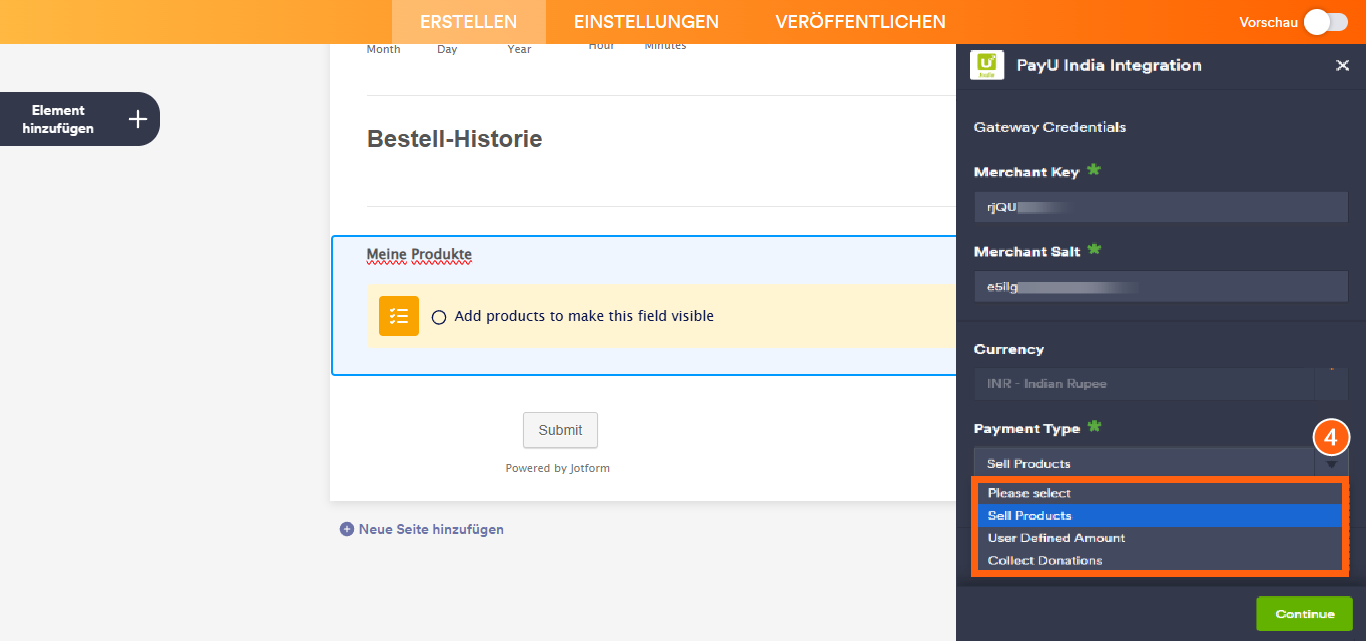Switch to the EINSTELLUNGEN tab
1366x641 pixels.
point(645,21)
